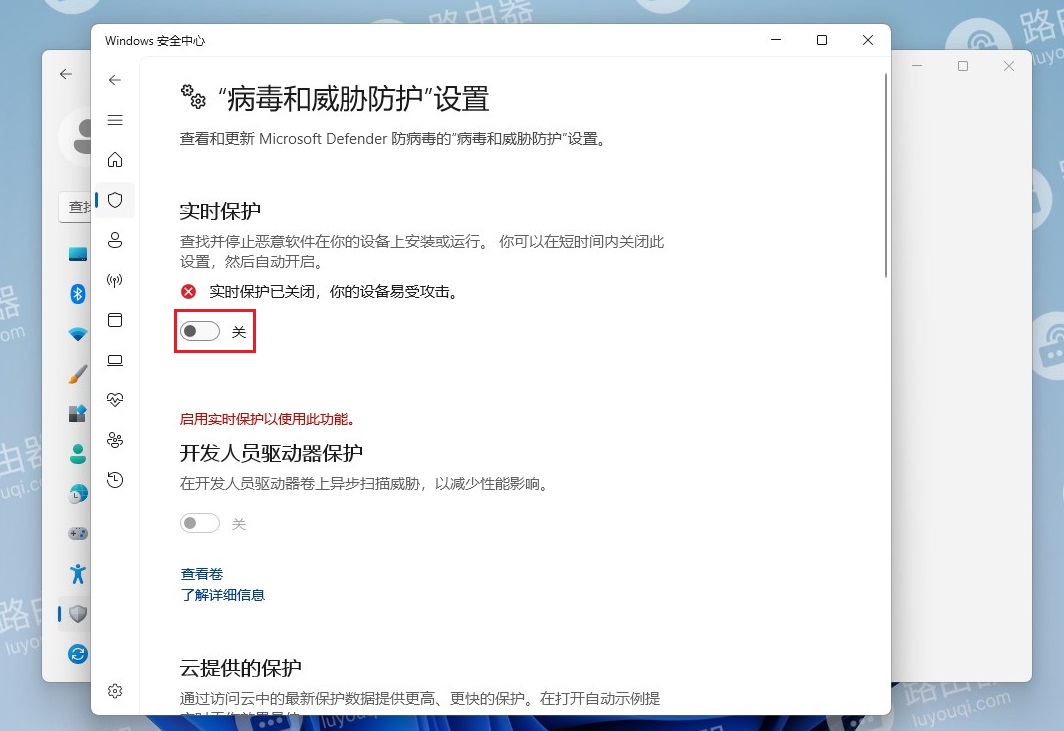Turn on real-time protection toggle
The height and width of the screenshot is (731, 1064).
pyautogui.click(x=200, y=331)
